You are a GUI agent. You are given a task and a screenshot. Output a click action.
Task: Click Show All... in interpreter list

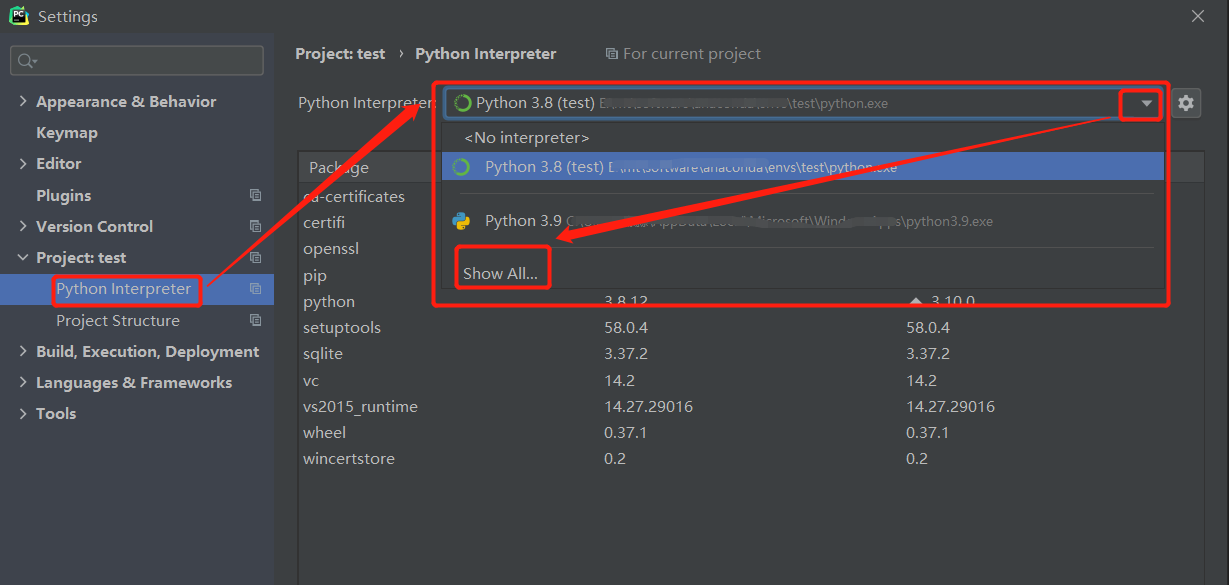point(500,273)
